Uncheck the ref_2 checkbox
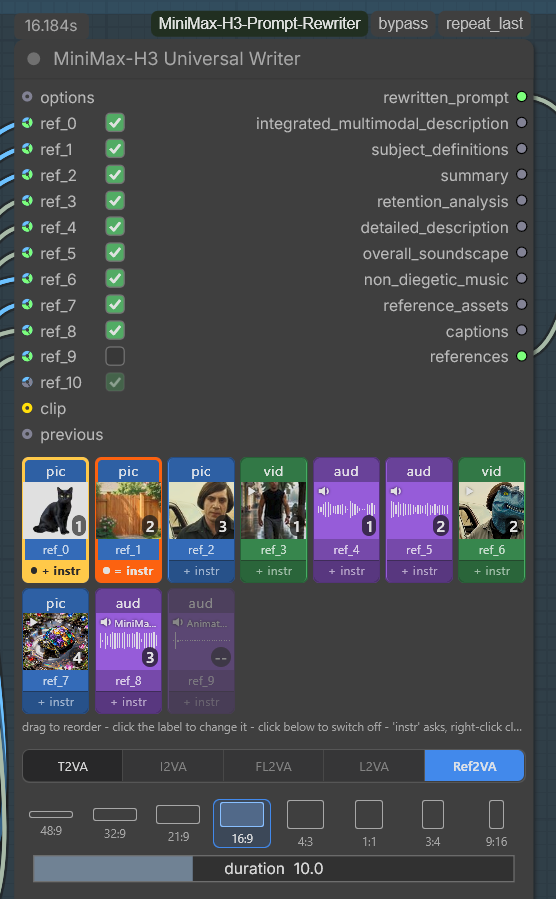Image resolution: width=556 pixels, height=899 pixels. point(115,175)
